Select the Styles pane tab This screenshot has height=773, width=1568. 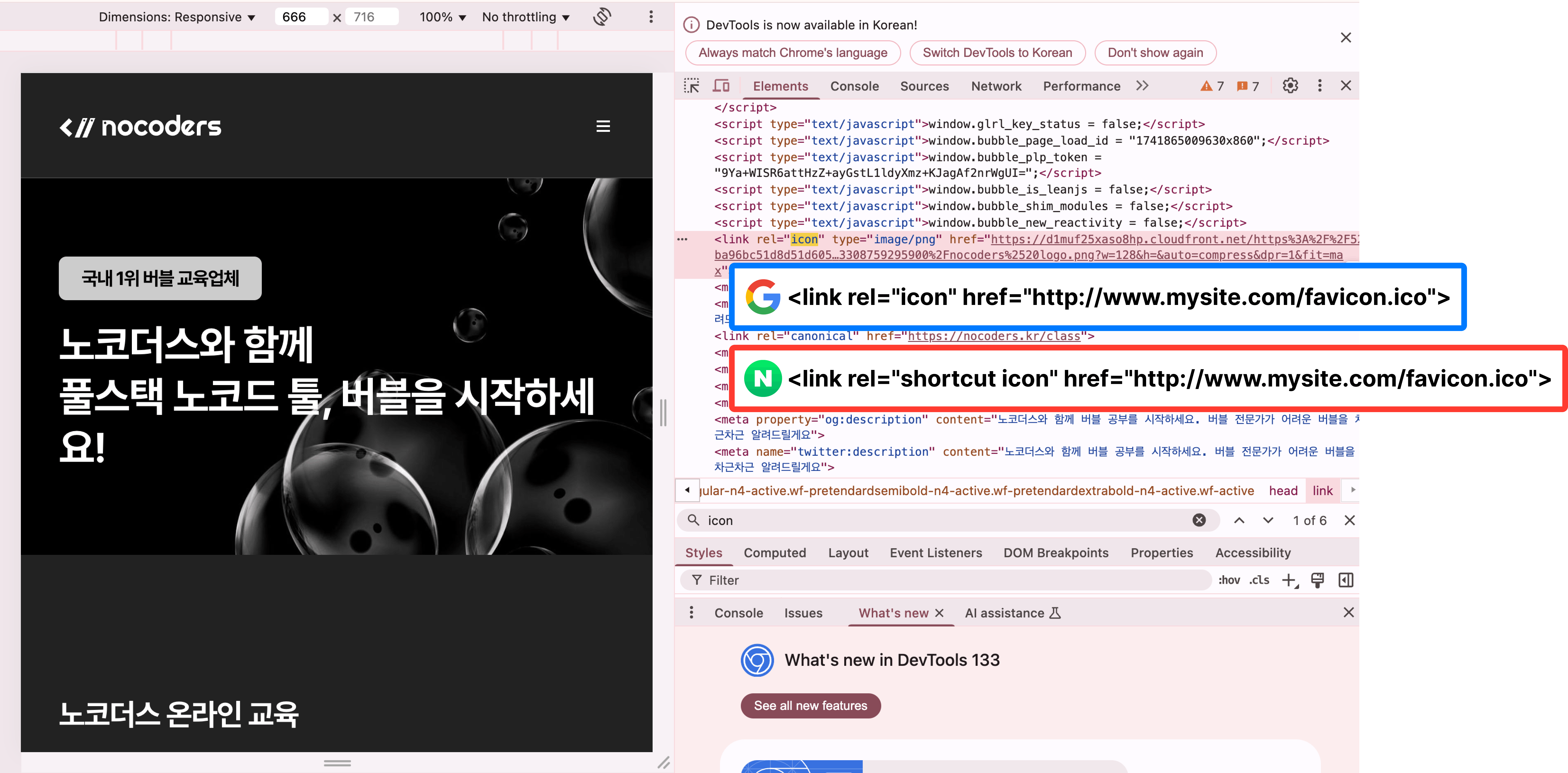click(704, 553)
